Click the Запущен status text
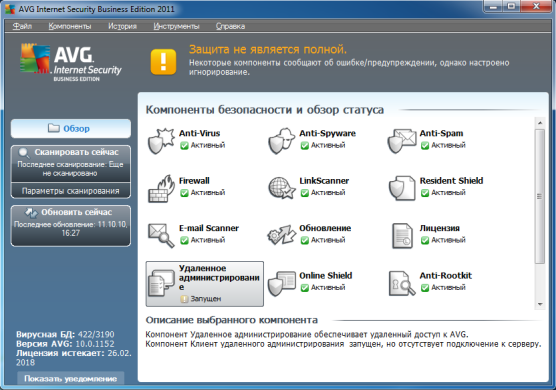 (x=206, y=299)
